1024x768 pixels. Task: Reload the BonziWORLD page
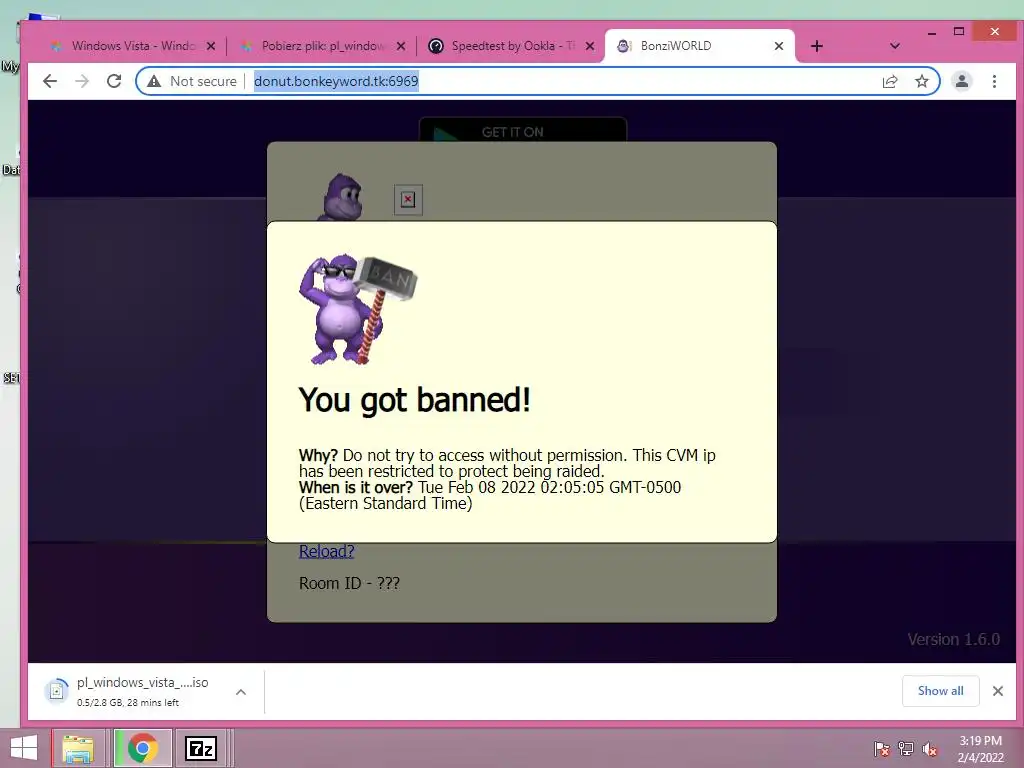tap(114, 81)
